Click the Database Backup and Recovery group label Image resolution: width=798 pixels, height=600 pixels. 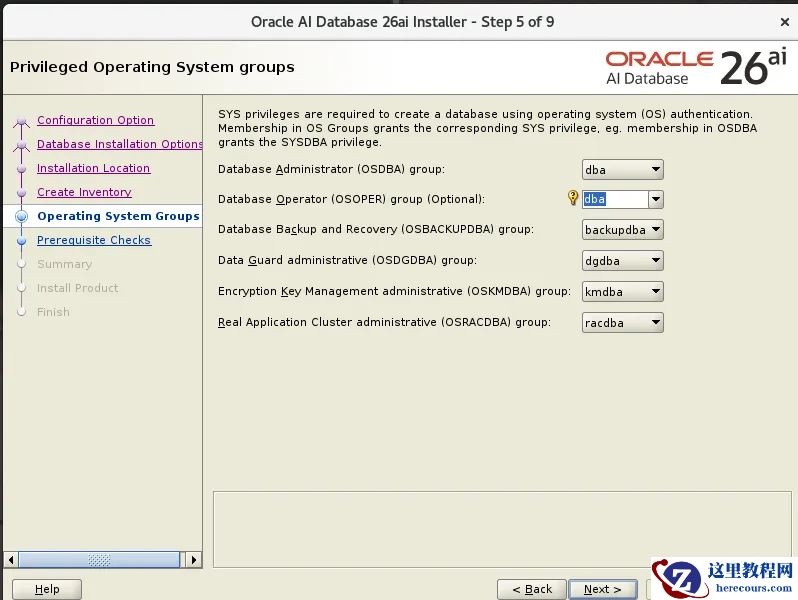pyautogui.click(x=376, y=229)
